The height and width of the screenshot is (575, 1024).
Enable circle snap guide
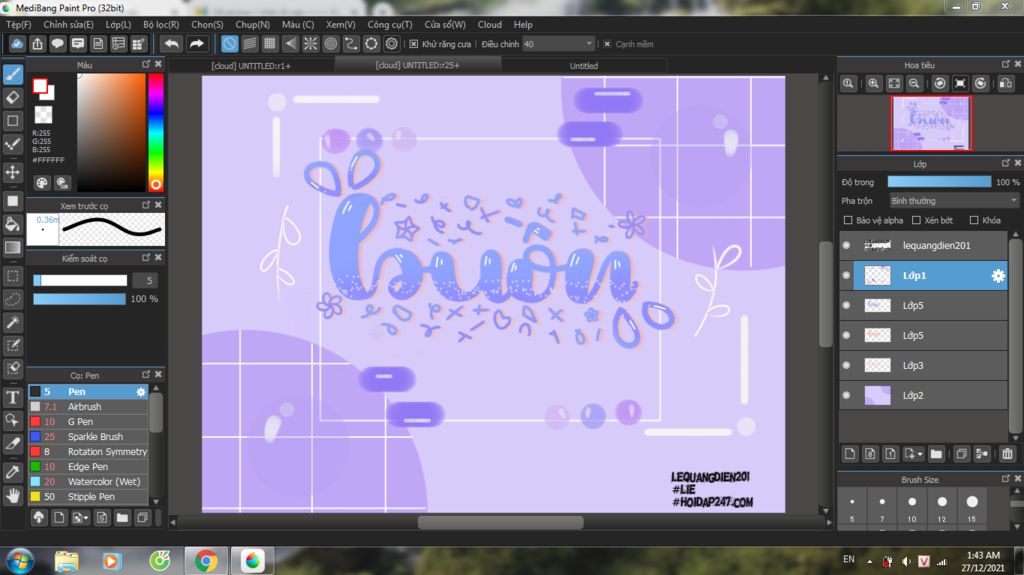pyautogui.click(x=330, y=44)
